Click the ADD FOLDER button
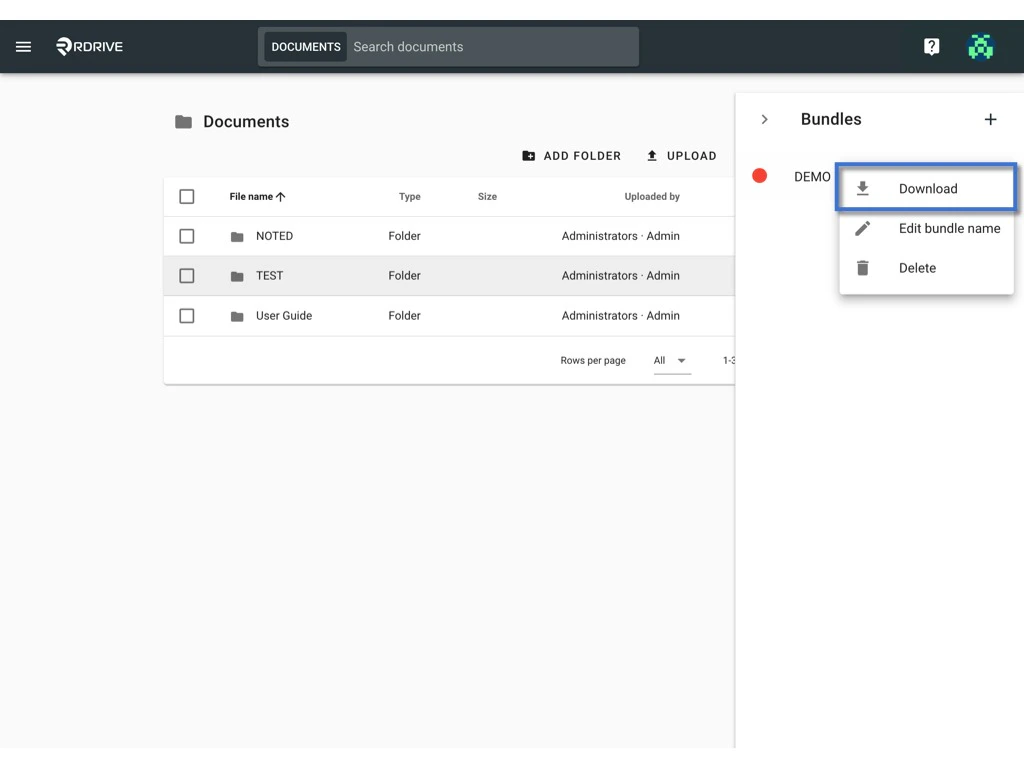The width and height of the screenshot is (1024, 768). click(x=572, y=155)
